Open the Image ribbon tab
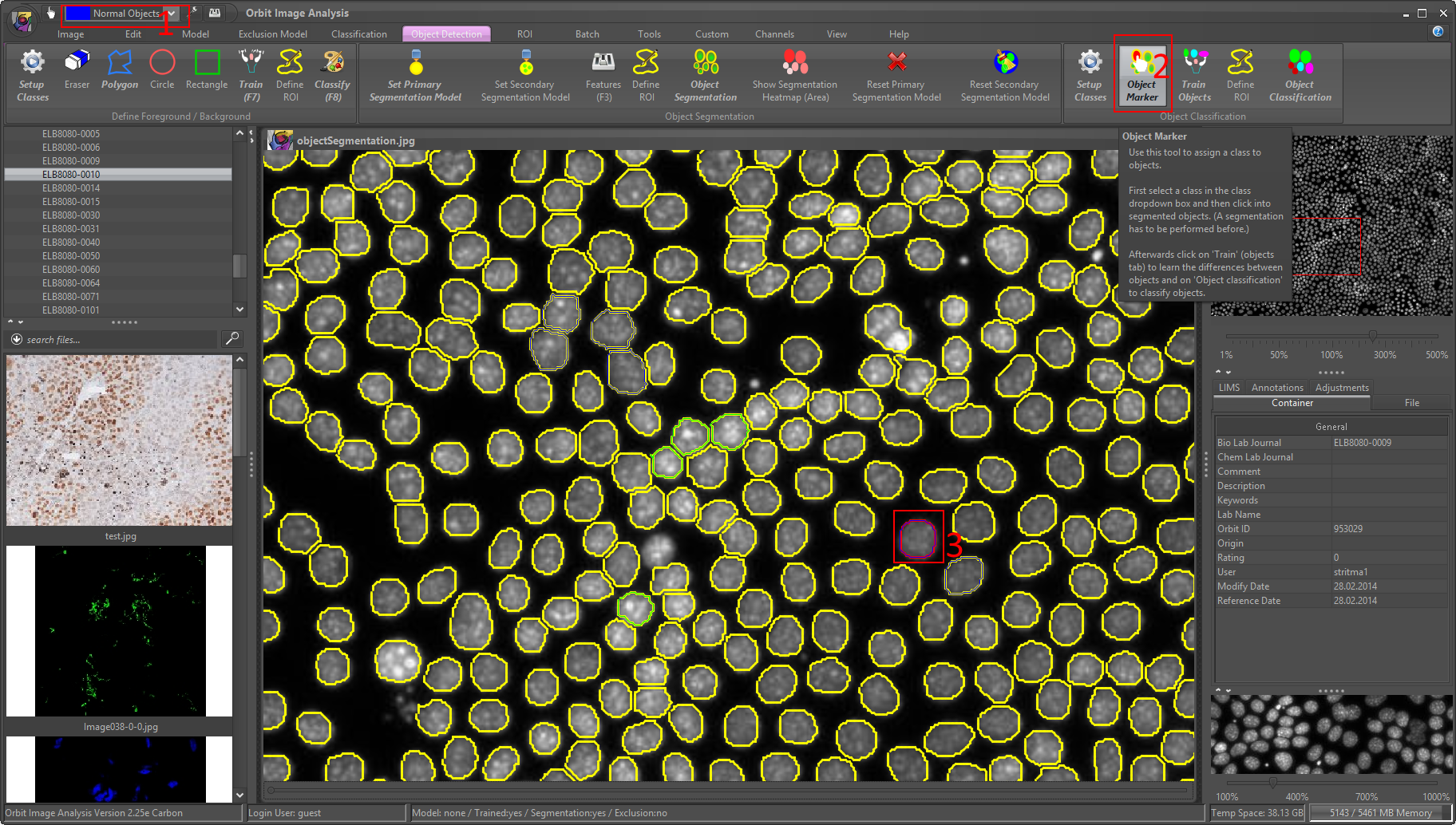The image size is (1456, 825). click(70, 34)
